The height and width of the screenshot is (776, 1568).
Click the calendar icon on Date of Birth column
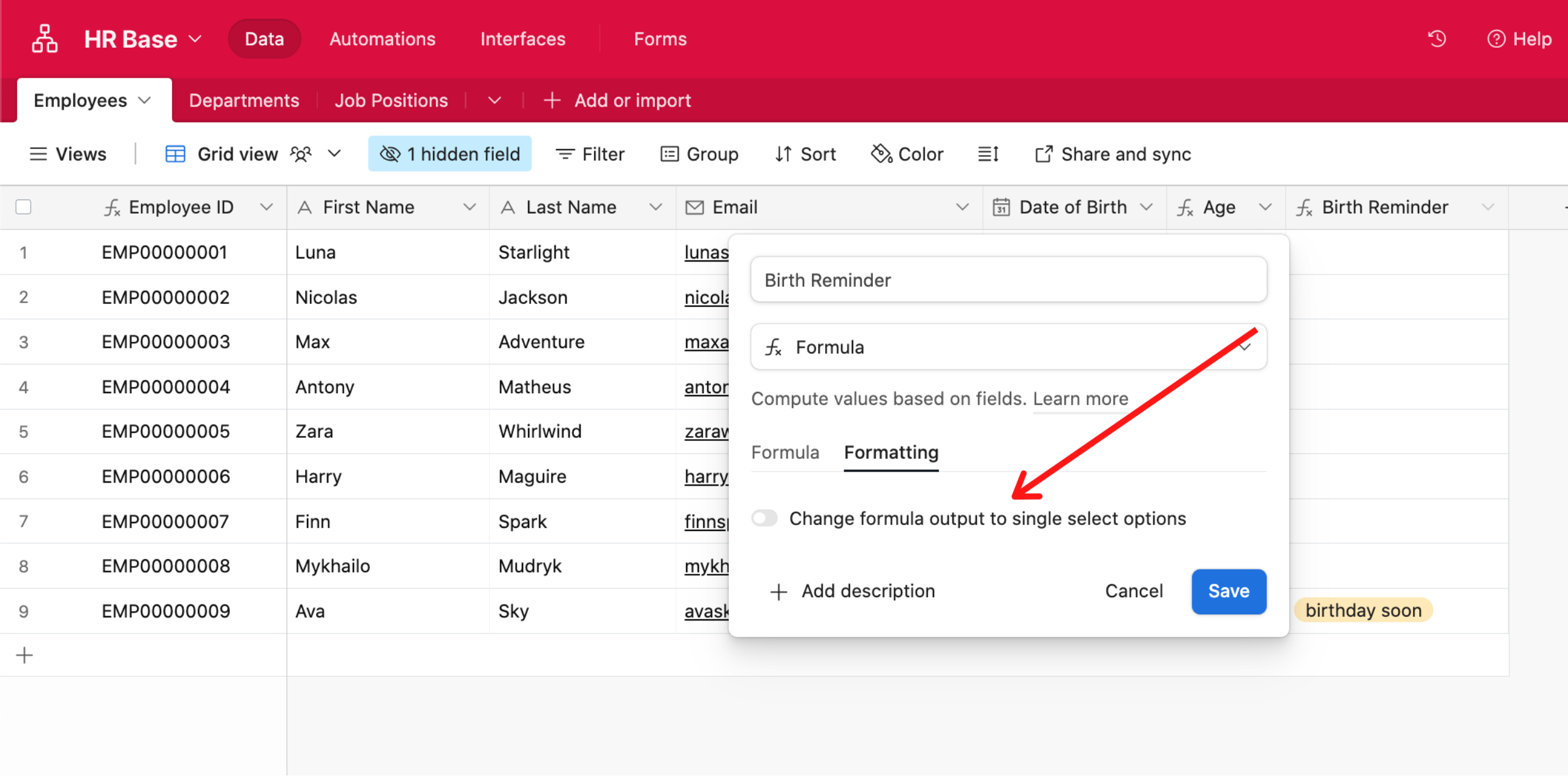pyautogui.click(x=1001, y=208)
